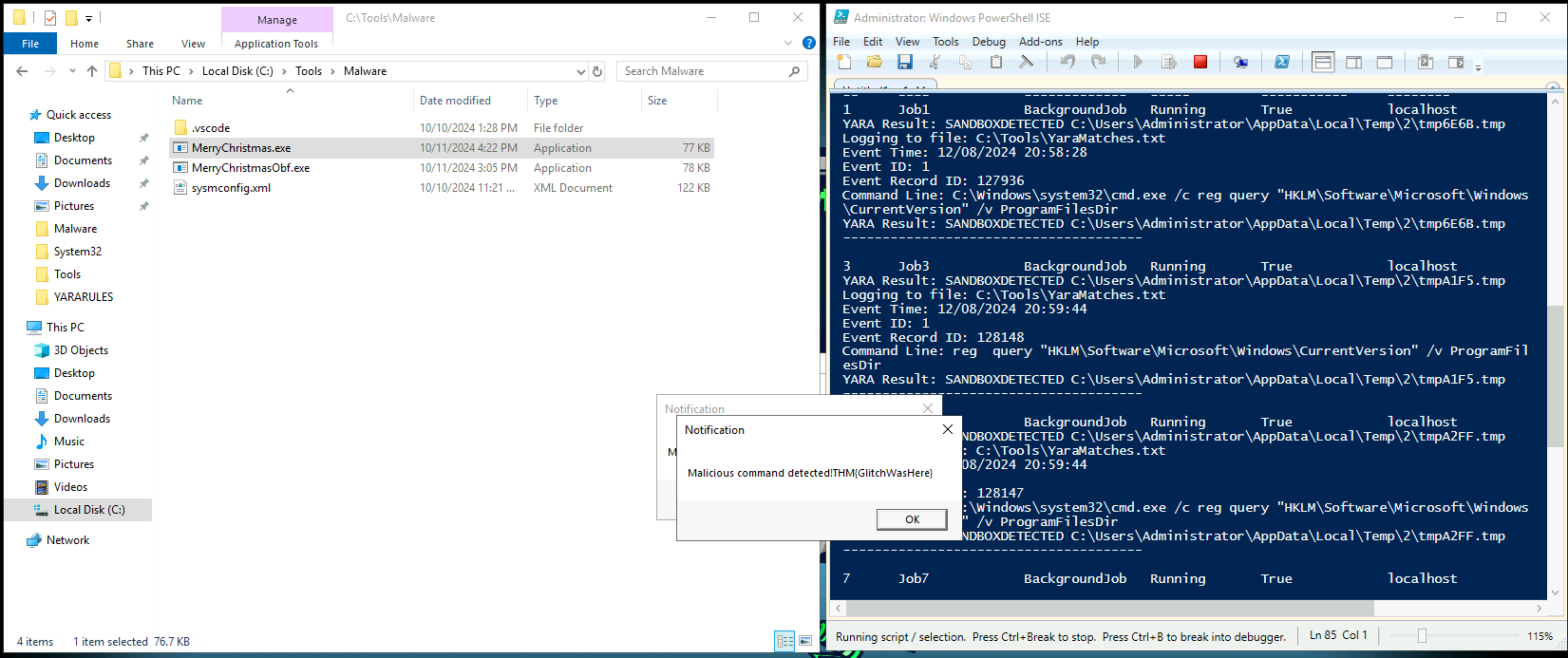Run the script with the green play icon
This screenshot has height=658, width=1568.
click(x=1138, y=62)
